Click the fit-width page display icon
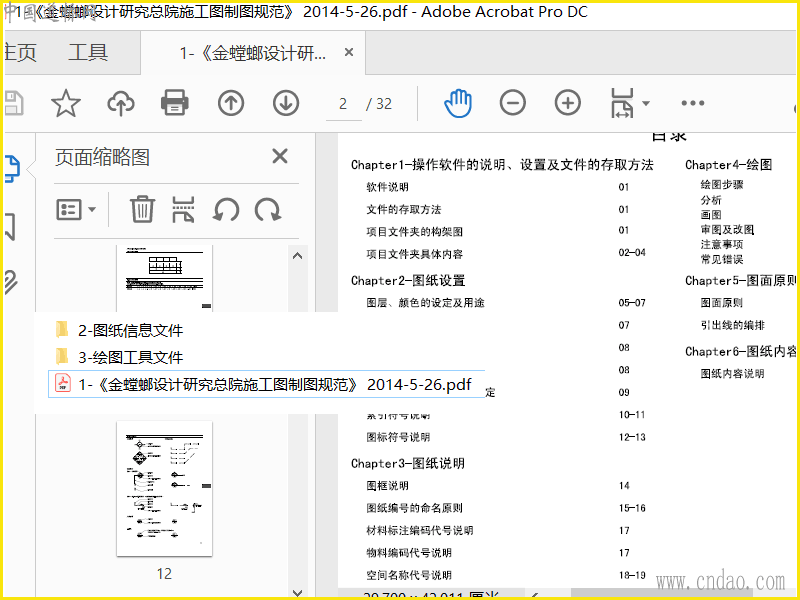This screenshot has width=800, height=600. pos(622,103)
